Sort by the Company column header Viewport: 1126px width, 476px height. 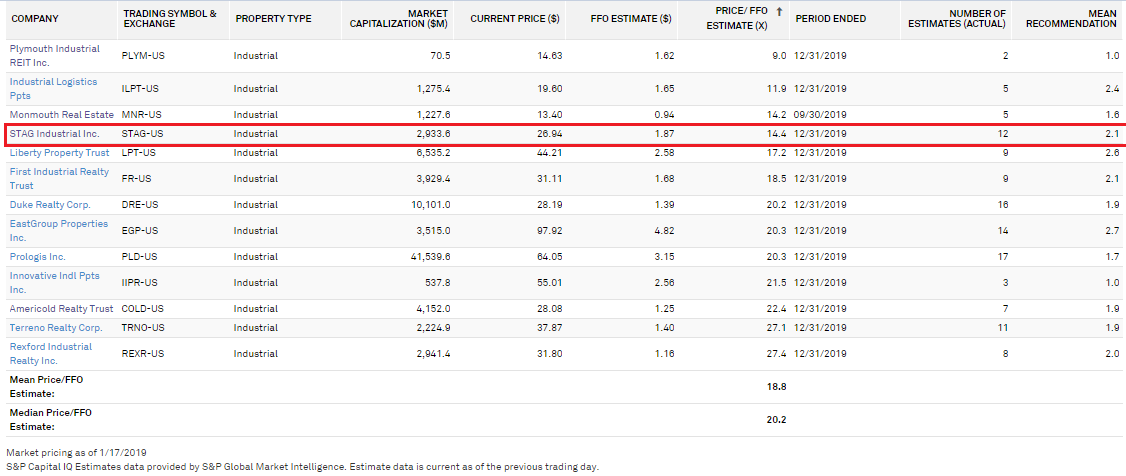(34, 19)
